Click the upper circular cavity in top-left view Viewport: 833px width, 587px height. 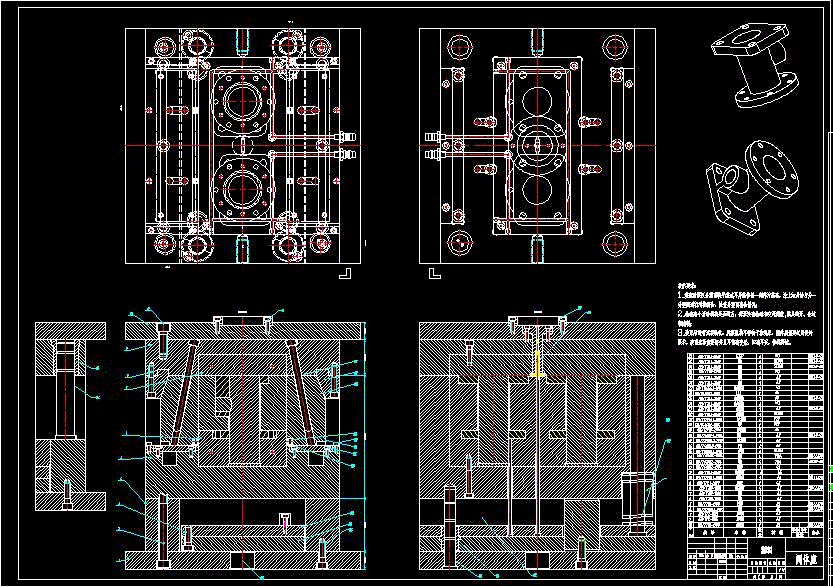[x=243, y=101]
